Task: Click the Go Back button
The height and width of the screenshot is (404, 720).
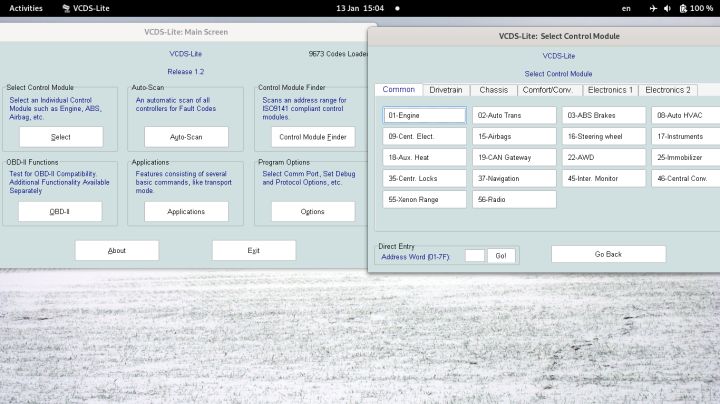Action: [608, 254]
